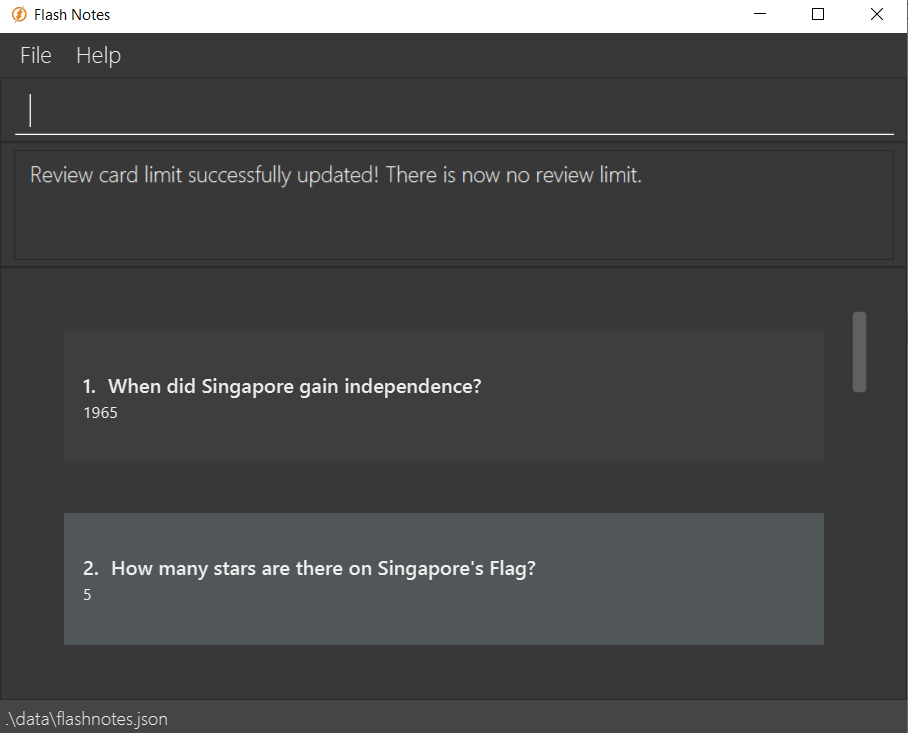Open the File menu
The width and height of the screenshot is (908, 733).
[x=36, y=56]
